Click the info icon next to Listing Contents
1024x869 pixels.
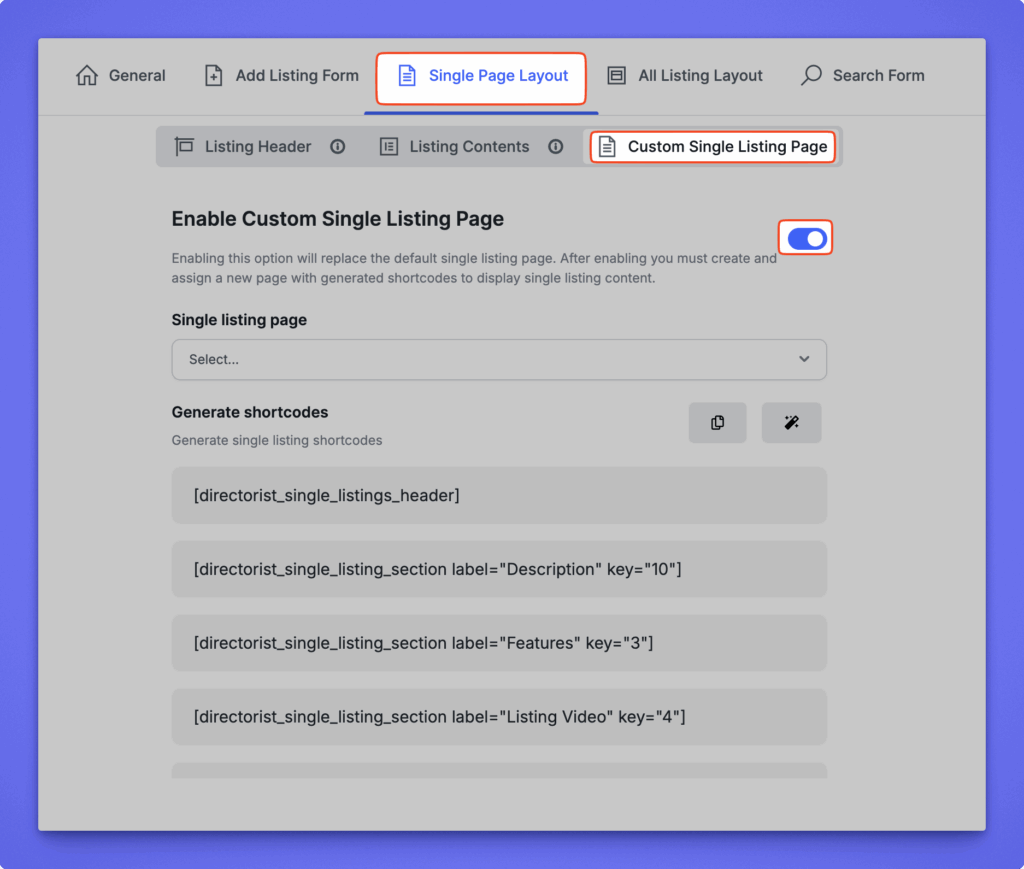pyautogui.click(x=556, y=147)
